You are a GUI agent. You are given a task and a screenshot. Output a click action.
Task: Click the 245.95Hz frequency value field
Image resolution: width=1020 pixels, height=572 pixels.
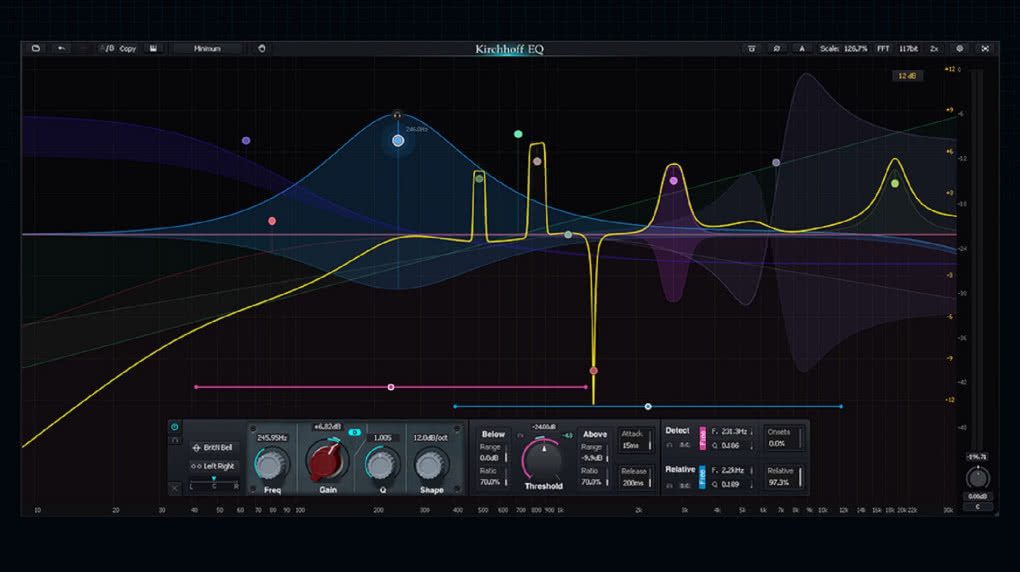[x=272, y=438]
